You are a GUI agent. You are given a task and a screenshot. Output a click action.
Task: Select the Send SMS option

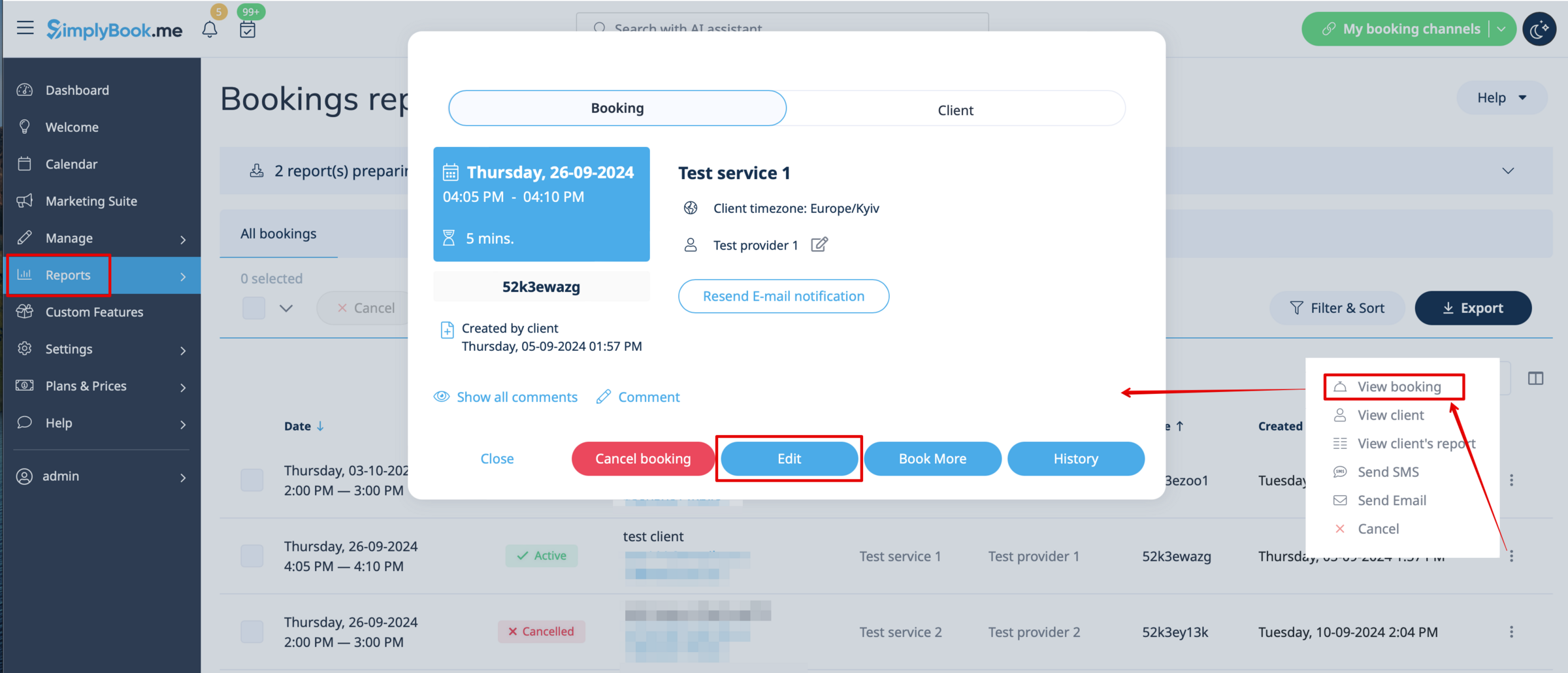tap(1387, 472)
